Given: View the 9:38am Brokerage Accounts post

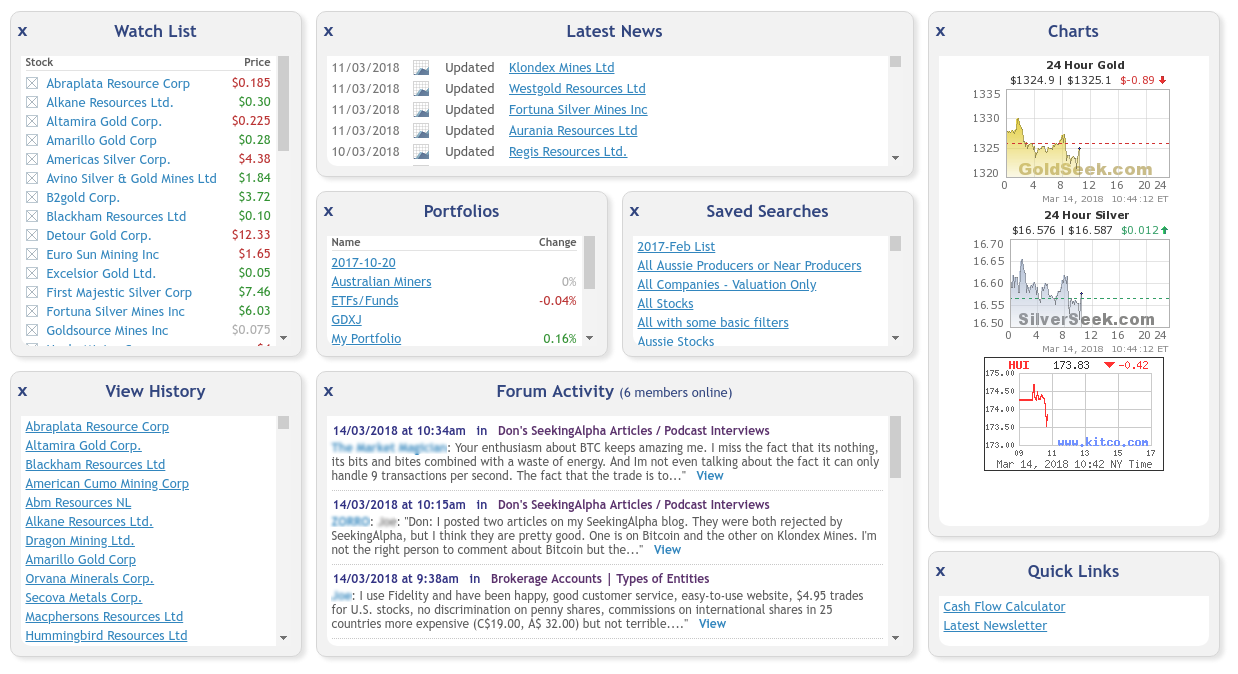Looking at the screenshot, I should [x=712, y=624].
